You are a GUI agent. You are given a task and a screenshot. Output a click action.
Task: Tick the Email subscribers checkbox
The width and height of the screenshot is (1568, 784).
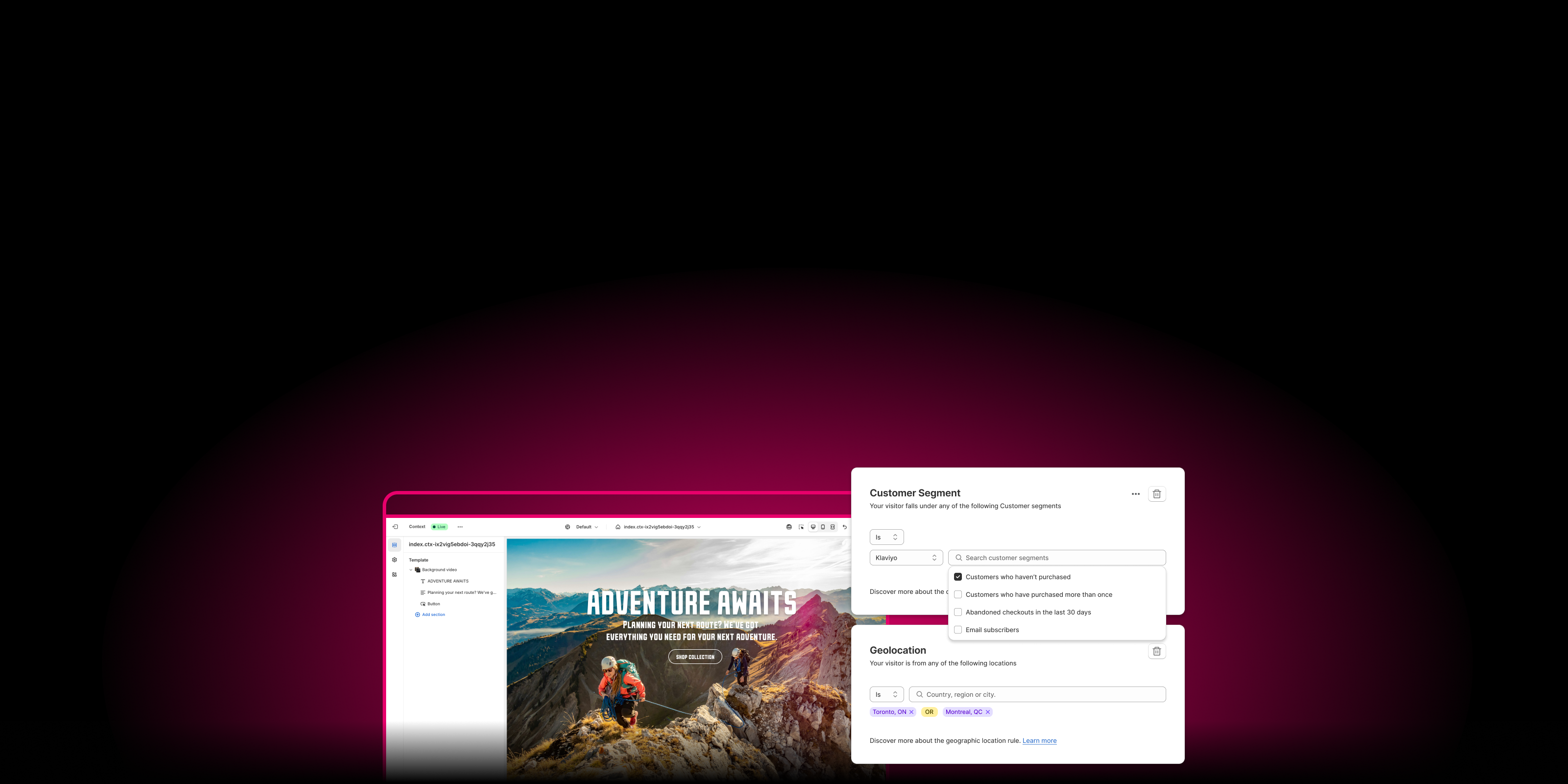pos(958,630)
